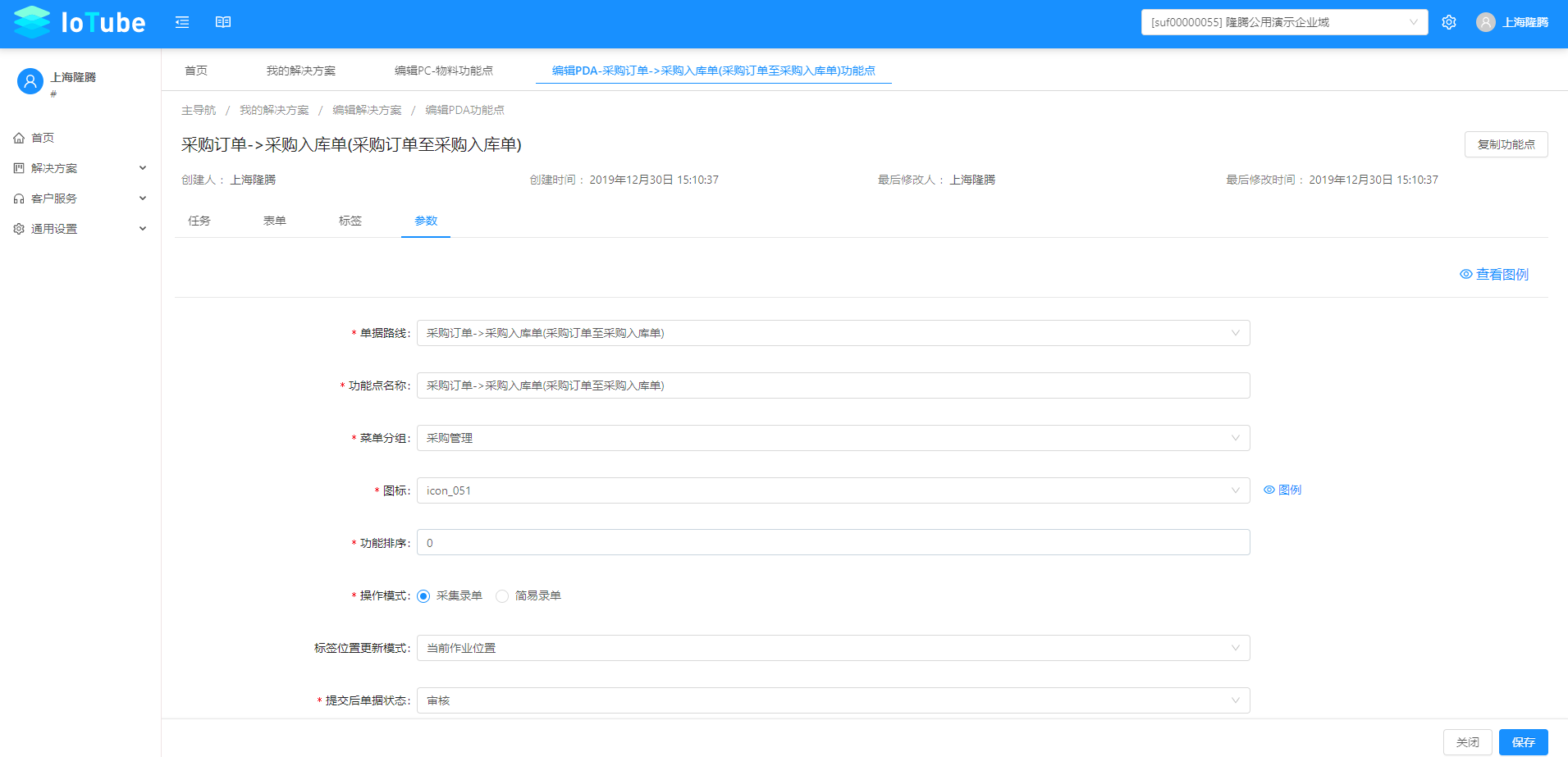Select the 编辑PDA-采购订单 功能点 page tab
The height and width of the screenshot is (757, 1568).
pos(713,71)
